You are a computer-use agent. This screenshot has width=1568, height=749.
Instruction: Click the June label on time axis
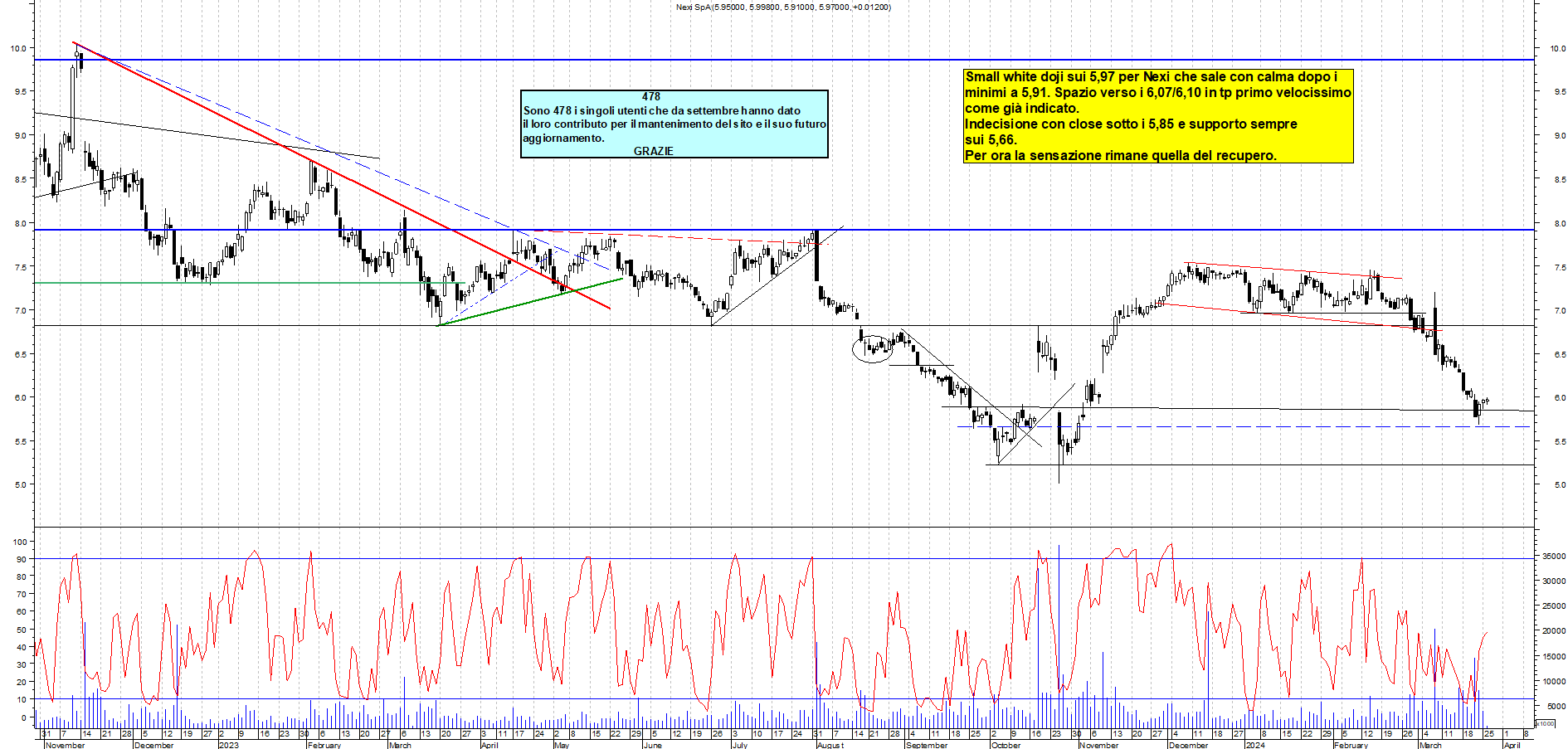[653, 745]
